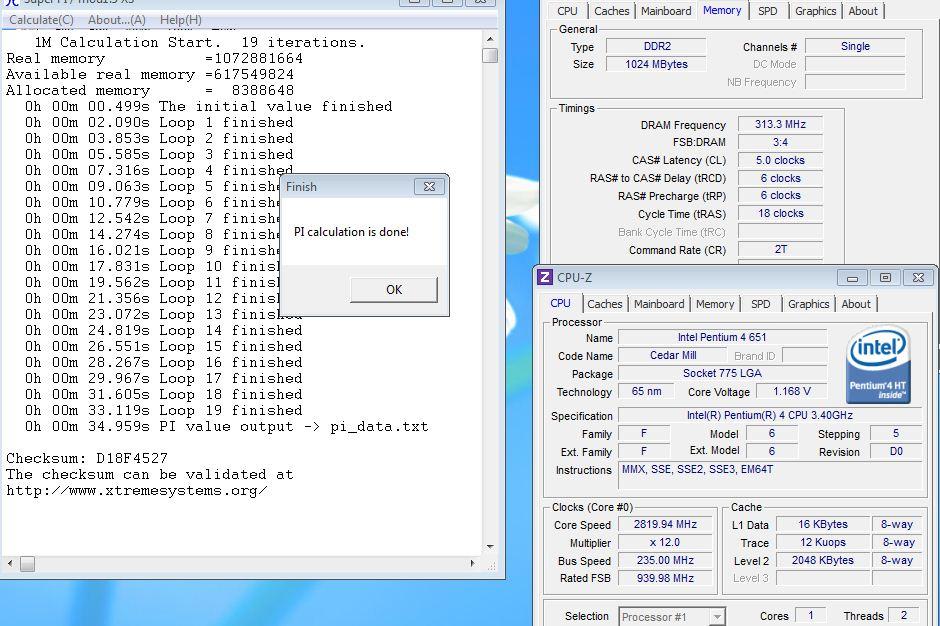Viewport: 940px width, 626px height.
Task: Click the Level 2 cache '2048 KBytes' value
Action: [822, 561]
